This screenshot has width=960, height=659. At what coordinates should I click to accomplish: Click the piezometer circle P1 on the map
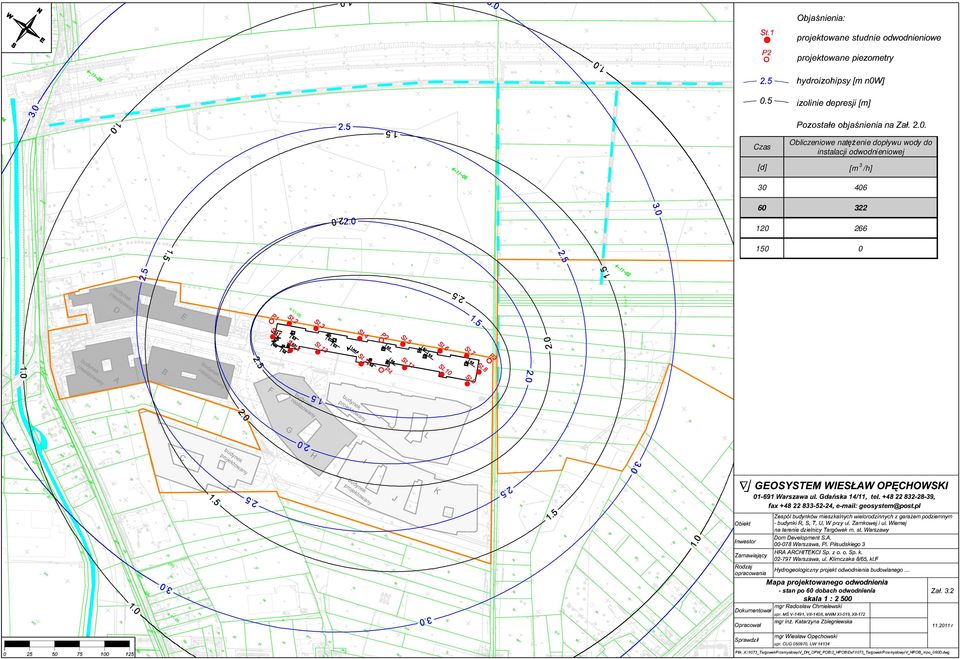point(274,323)
